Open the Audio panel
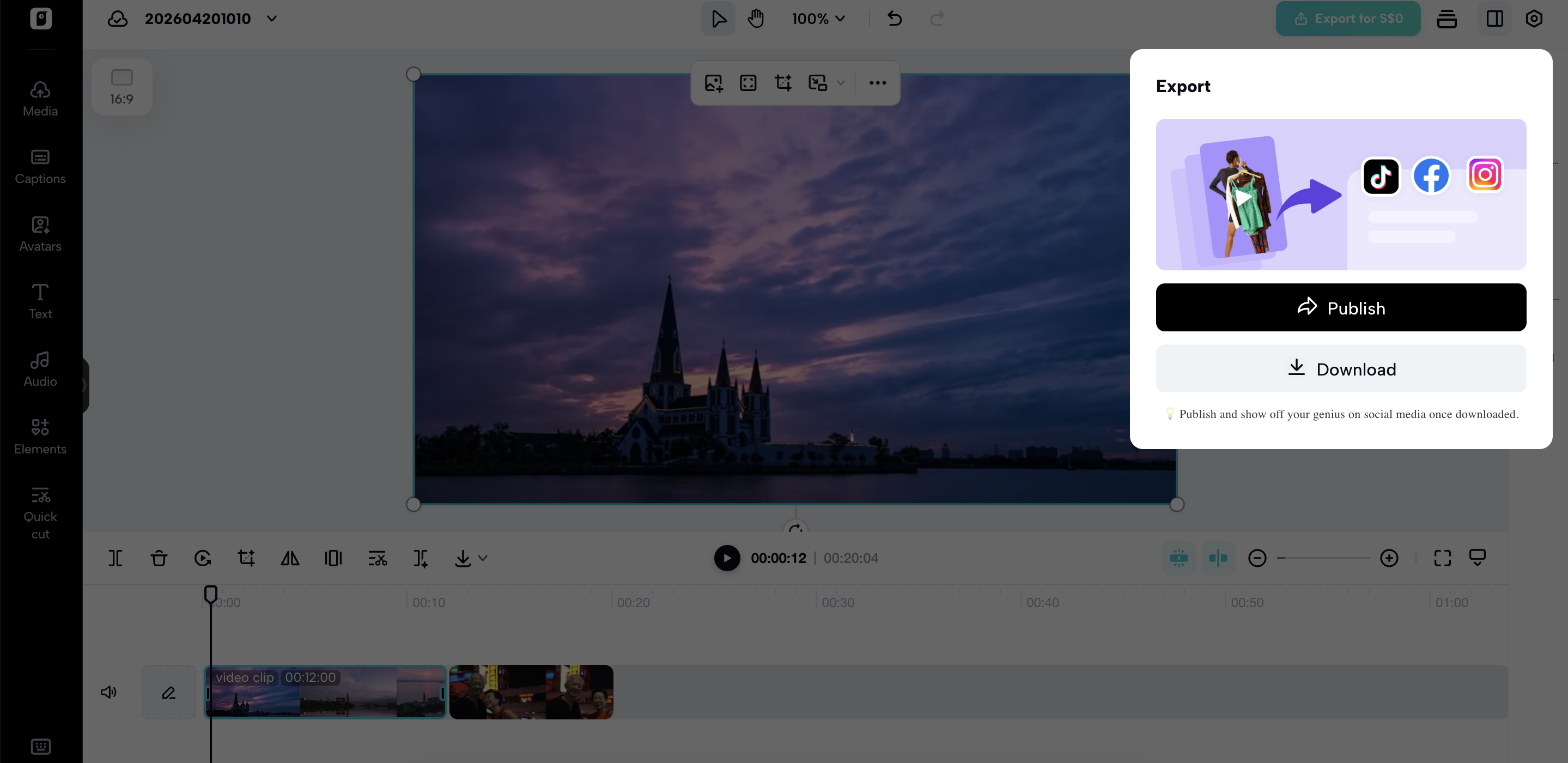The width and height of the screenshot is (1568, 763). pyautogui.click(x=40, y=368)
